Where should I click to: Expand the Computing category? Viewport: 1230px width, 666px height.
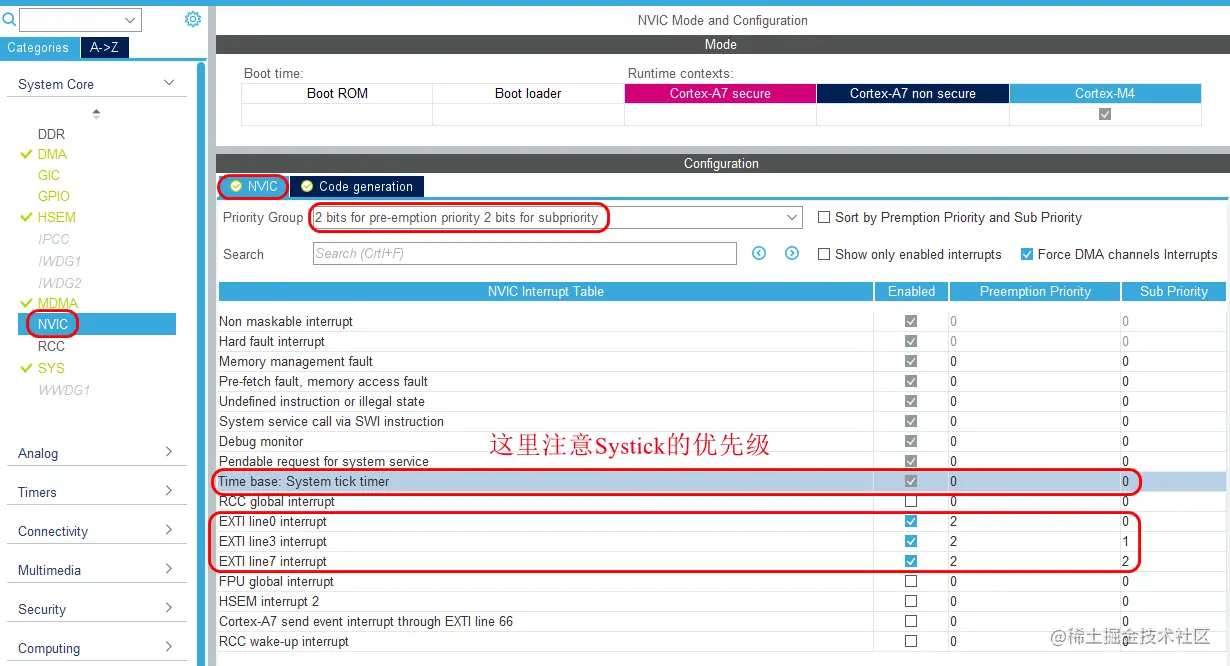[x=169, y=647]
